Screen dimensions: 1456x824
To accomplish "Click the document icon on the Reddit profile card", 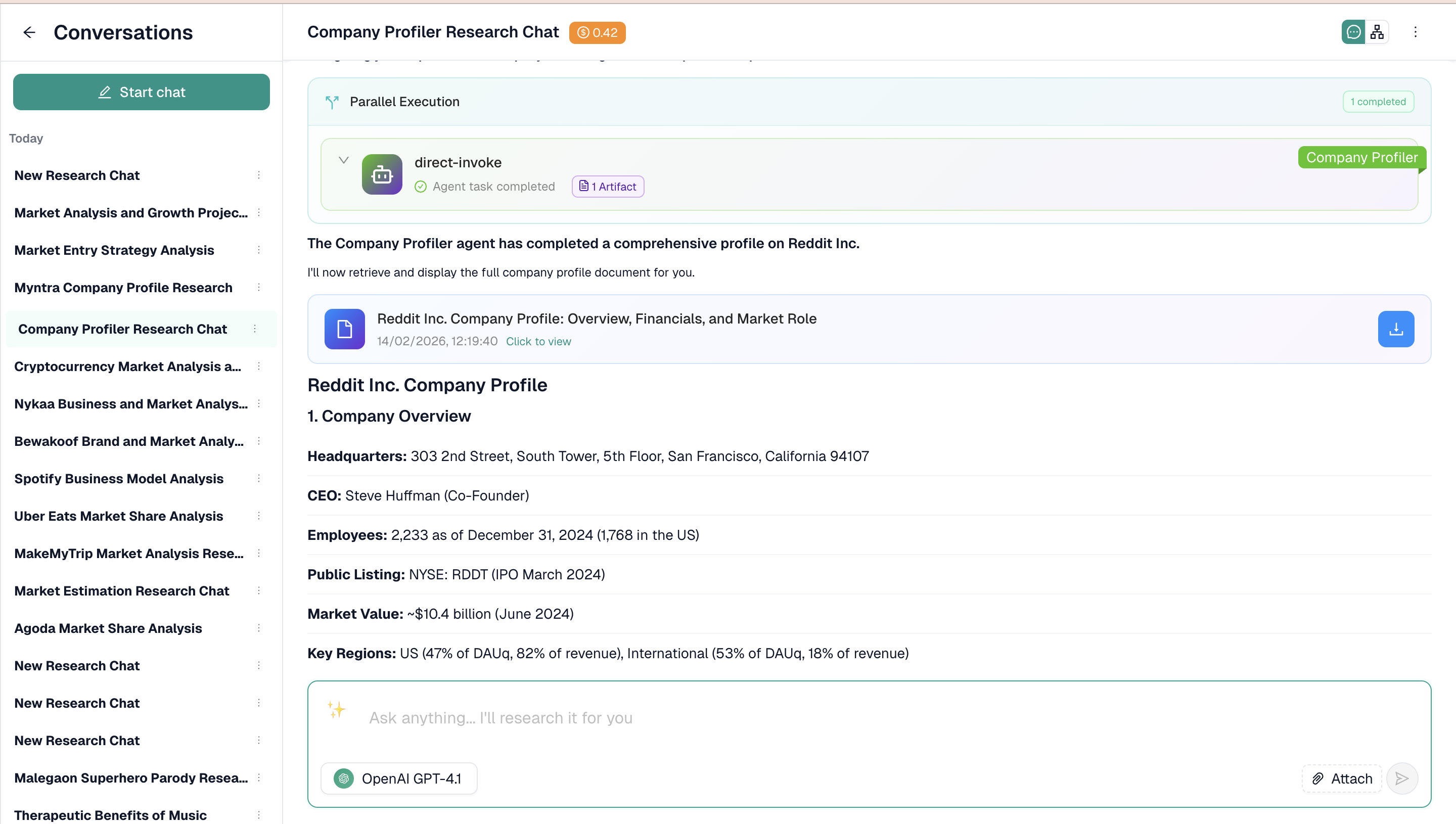I will click(345, 329).
